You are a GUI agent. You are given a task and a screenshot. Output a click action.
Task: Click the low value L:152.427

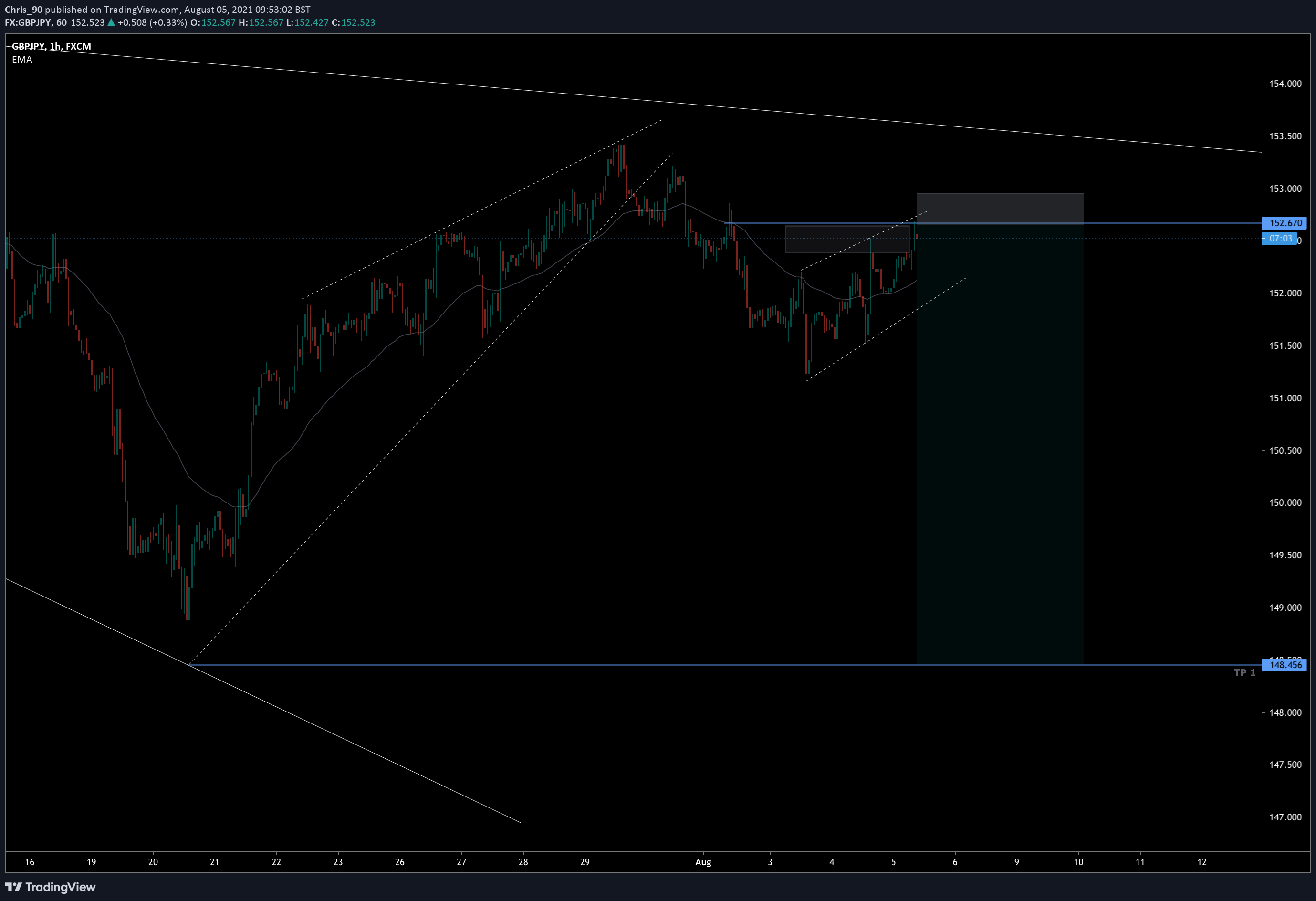pos(307,22)
